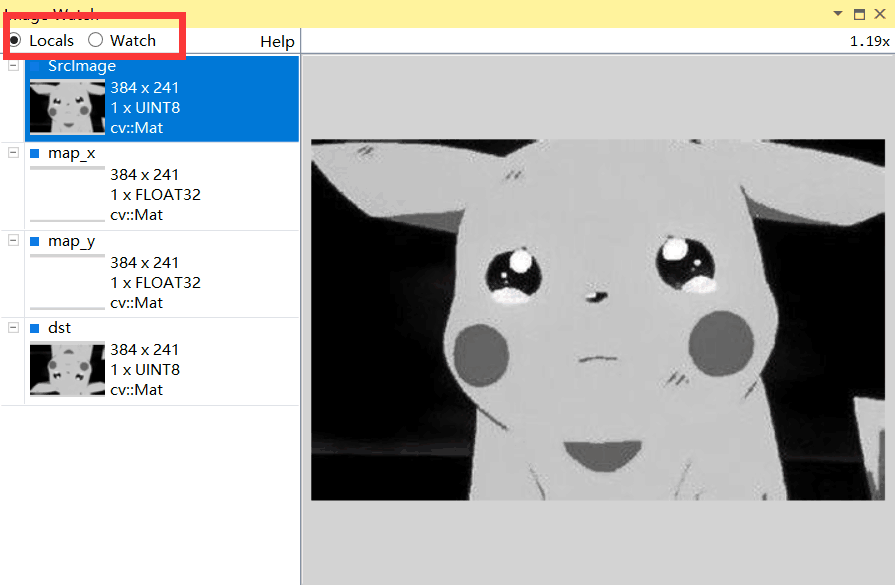895x585 pixels.
Task: Collapse the SrcImage entry
Action: click(13, 66)
